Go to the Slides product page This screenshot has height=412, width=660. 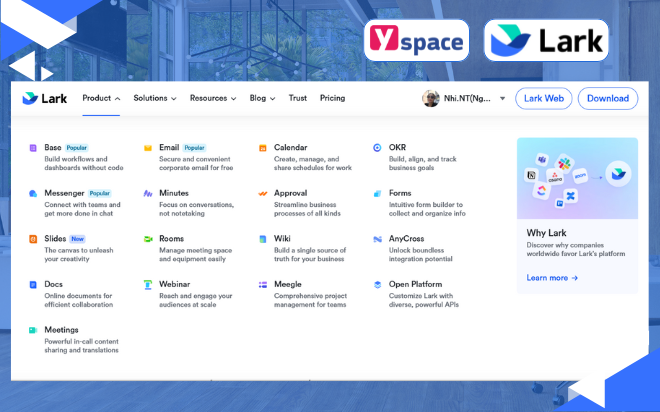(x=55, y=239)
